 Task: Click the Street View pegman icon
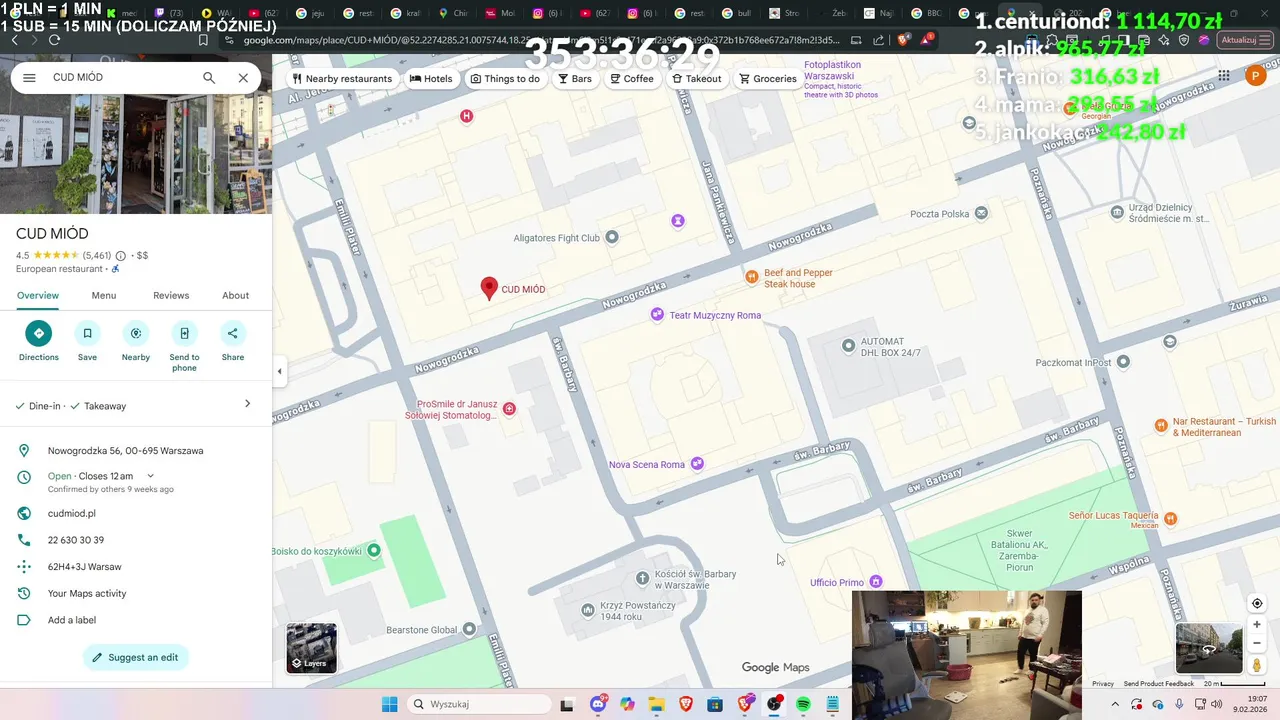click(x=1257, y=666)
